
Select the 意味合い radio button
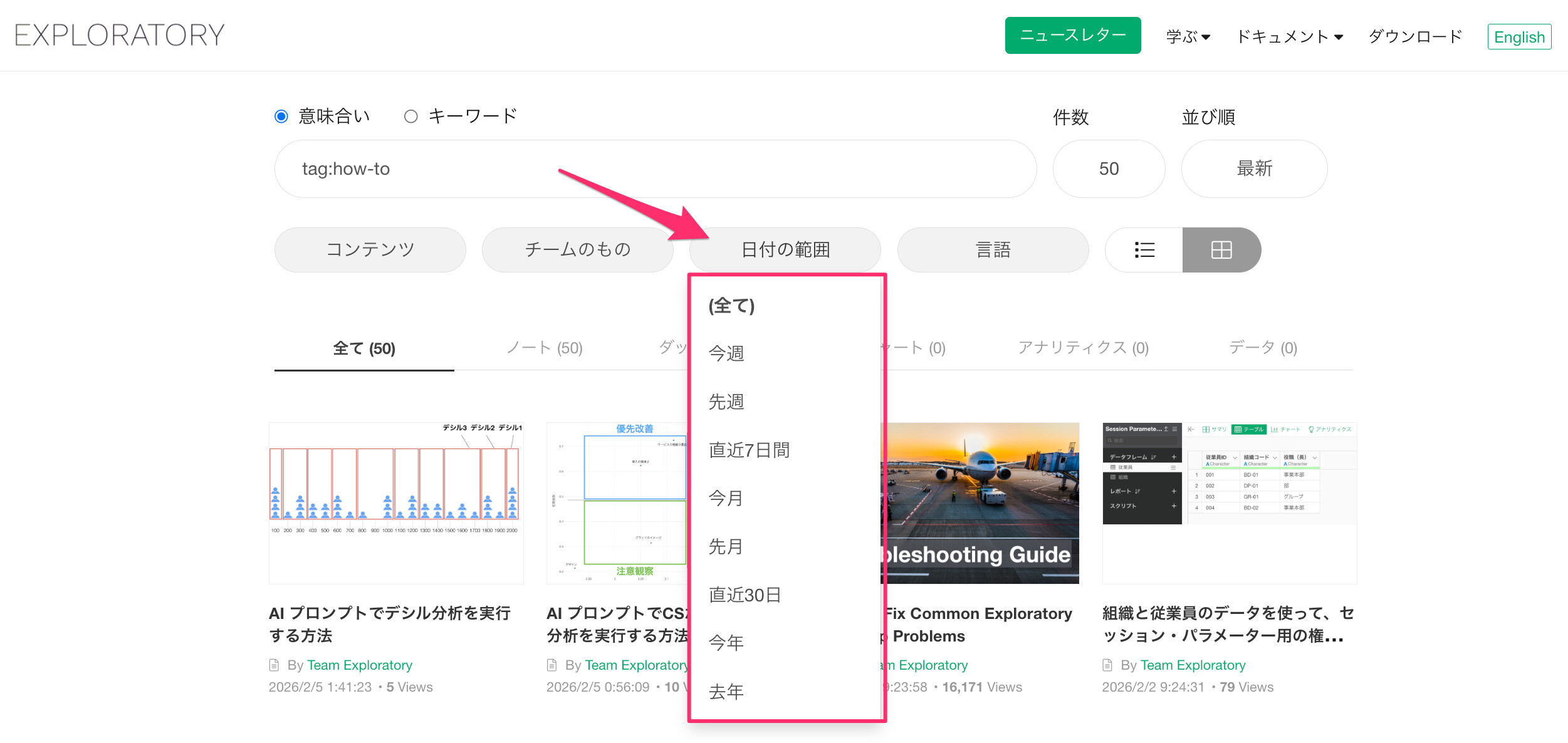[x=281, y=117]
